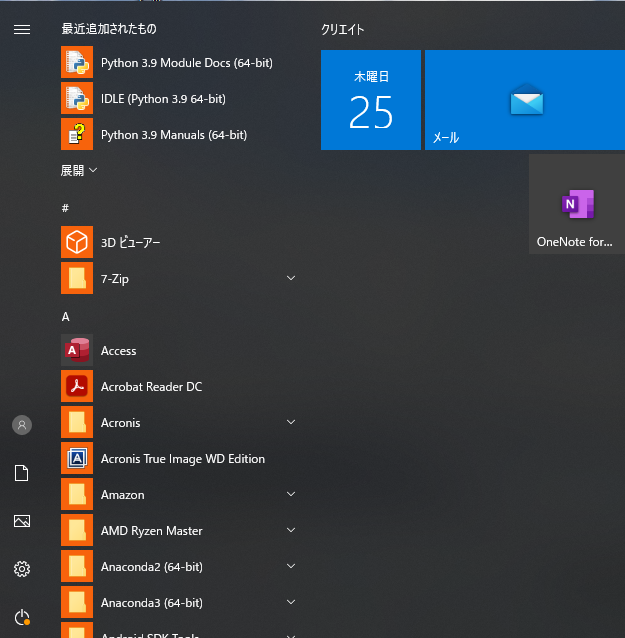Open Python 3.9 Manuals help icon
The width and height of the screenshot is (625, 638).
(x=77, y=134)
